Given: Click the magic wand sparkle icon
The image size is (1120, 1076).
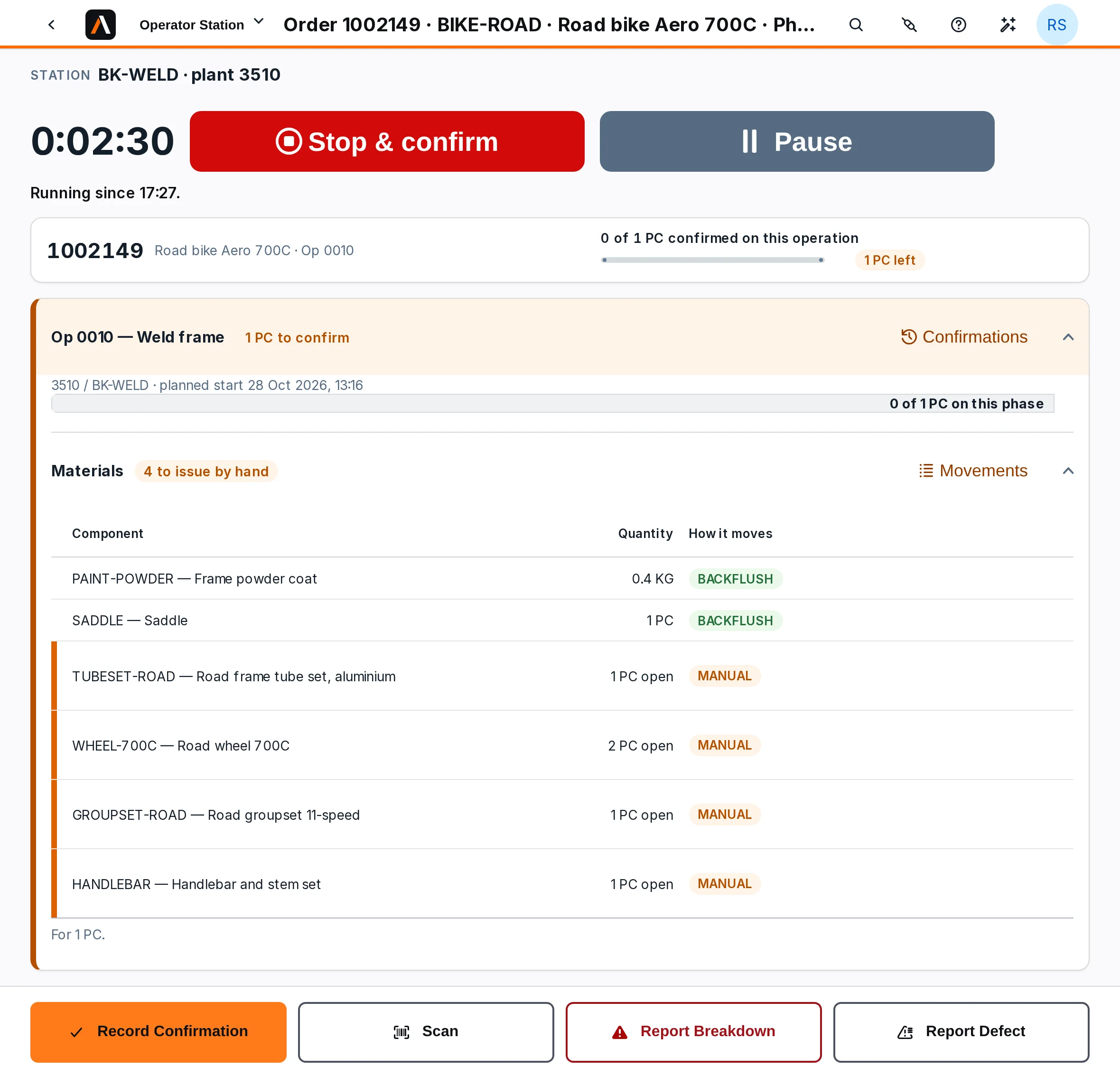Looking at the screenshot, I should (1008, 25).
